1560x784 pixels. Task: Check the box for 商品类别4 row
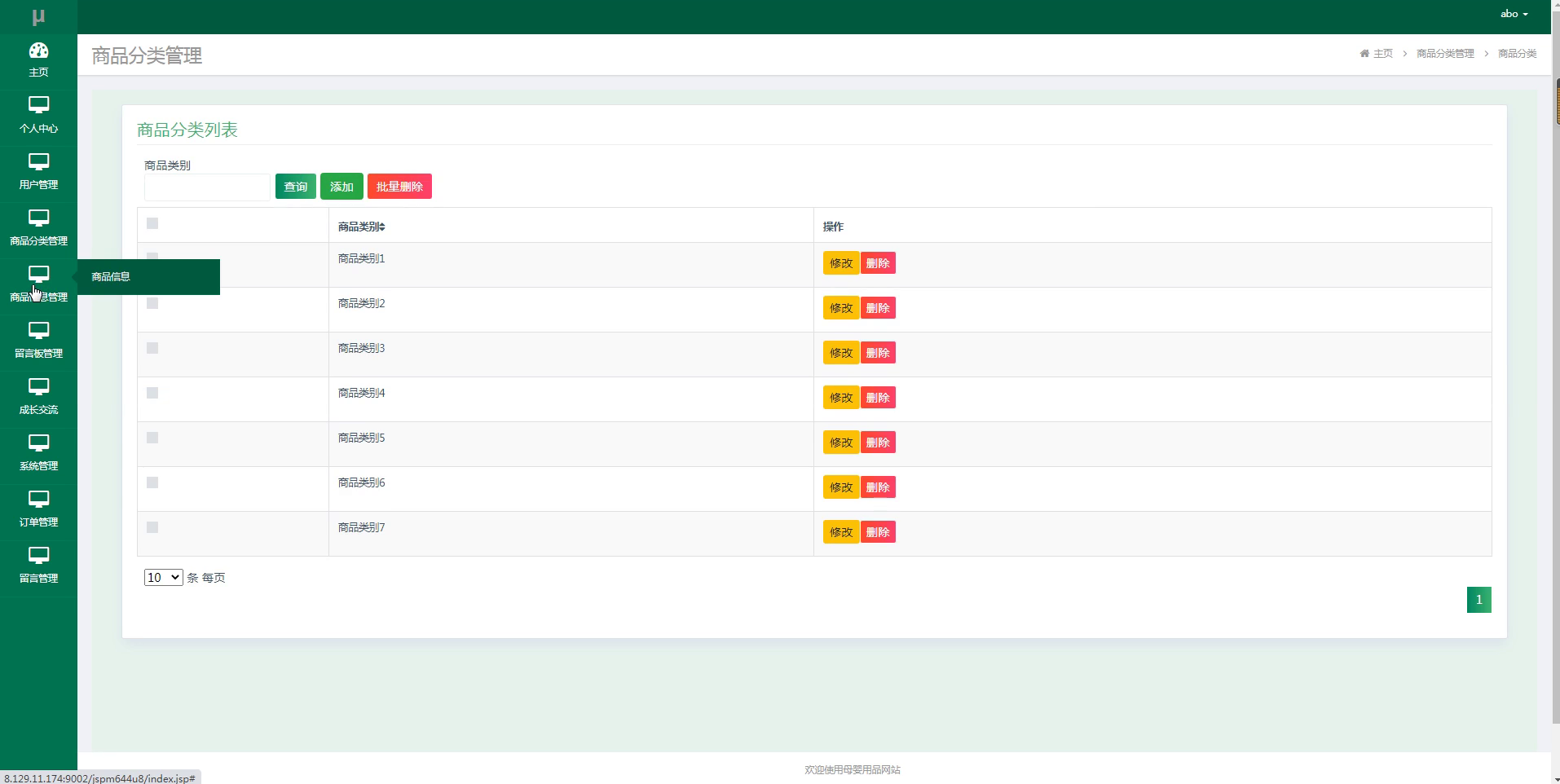point(152,393)
